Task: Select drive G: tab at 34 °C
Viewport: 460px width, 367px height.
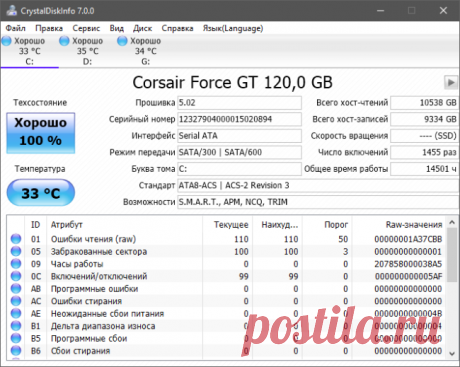Action: pos(145,51)
